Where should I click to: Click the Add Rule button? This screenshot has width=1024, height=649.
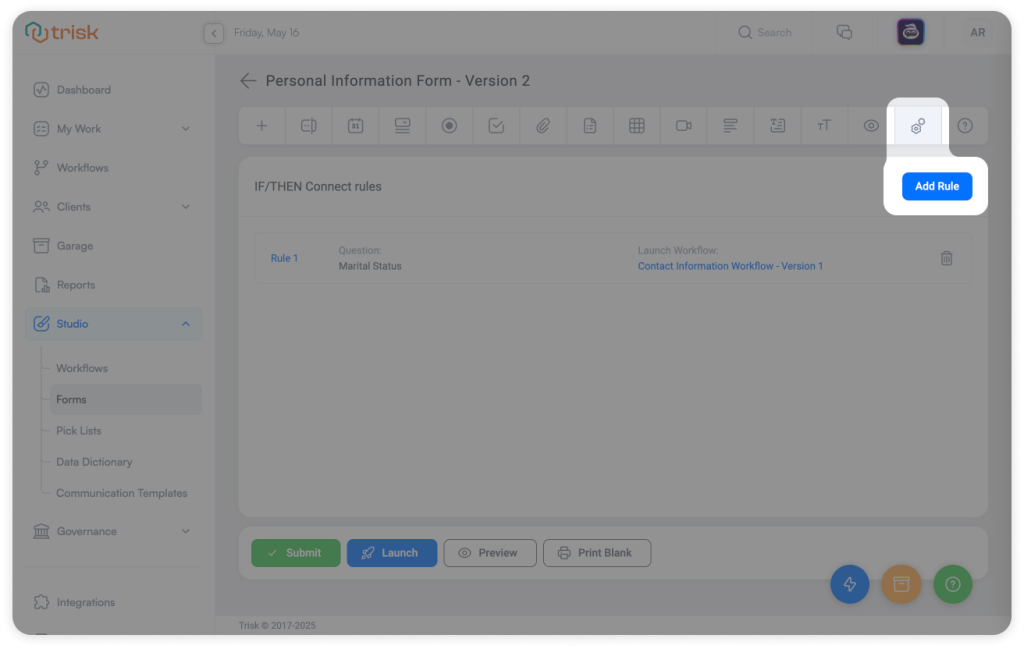tap(937, 186)
